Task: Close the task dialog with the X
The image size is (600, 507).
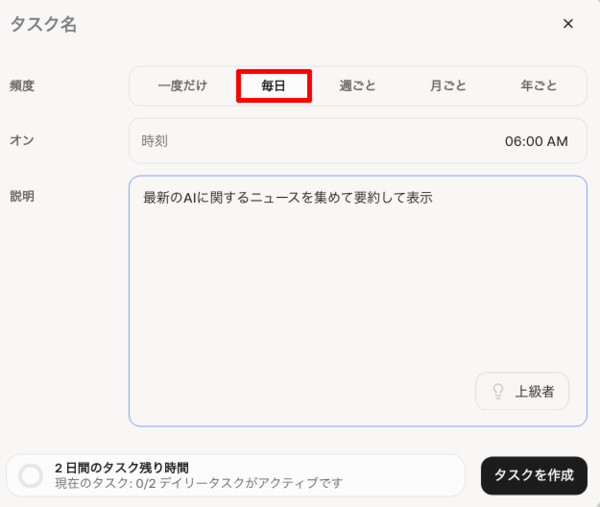Action: click(568, 24)
